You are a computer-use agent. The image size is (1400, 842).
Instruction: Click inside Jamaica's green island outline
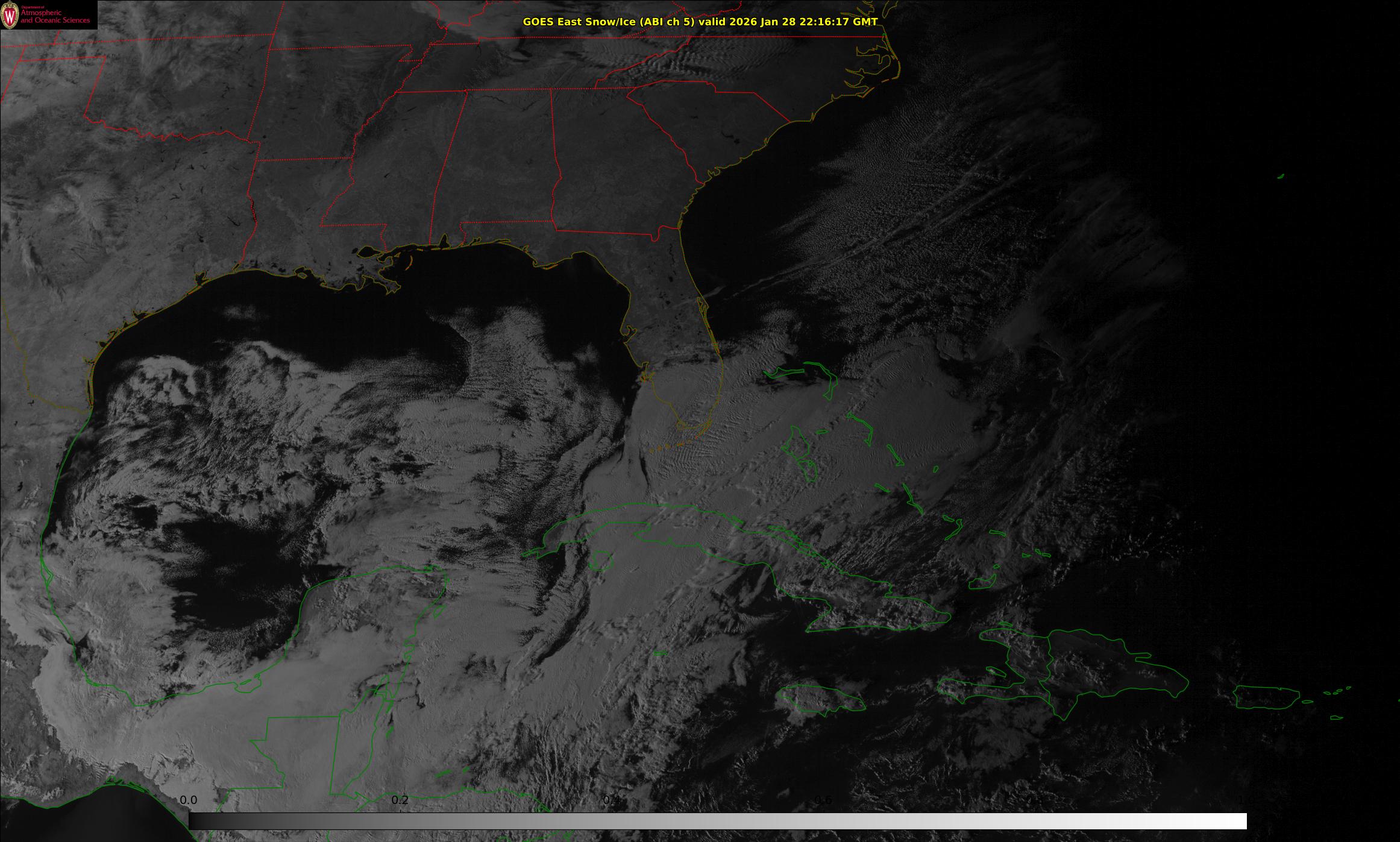(x=820, y=697)
